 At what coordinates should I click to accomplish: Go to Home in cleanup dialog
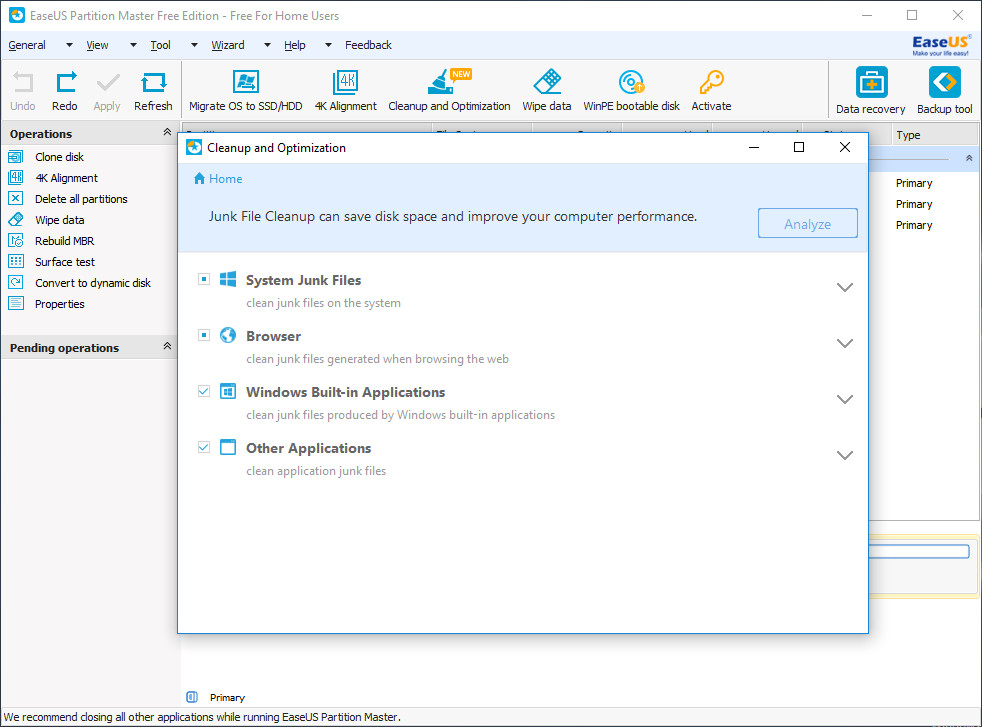225,179
